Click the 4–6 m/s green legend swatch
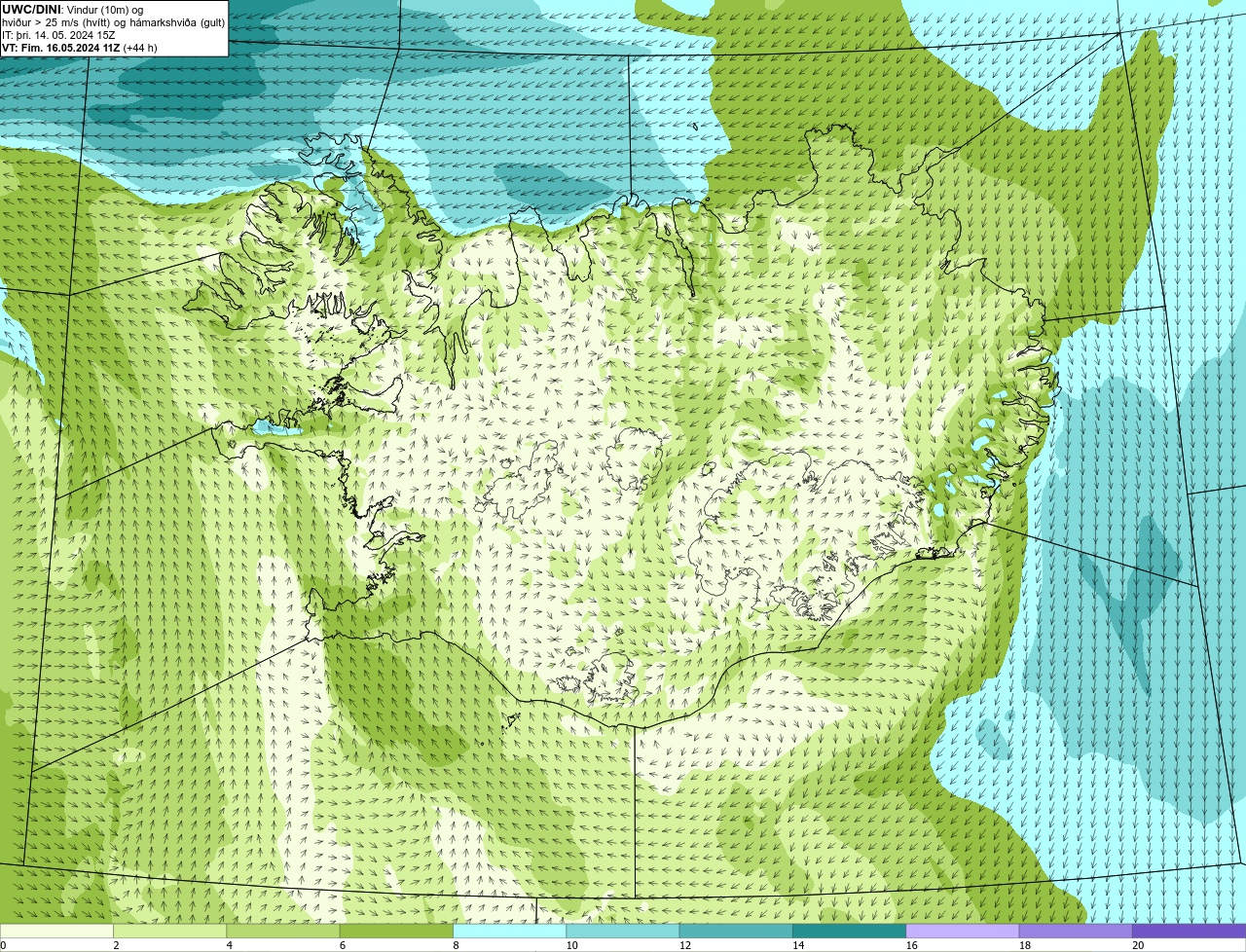The height and width of the screenshot is (952, 1246). 283,931
